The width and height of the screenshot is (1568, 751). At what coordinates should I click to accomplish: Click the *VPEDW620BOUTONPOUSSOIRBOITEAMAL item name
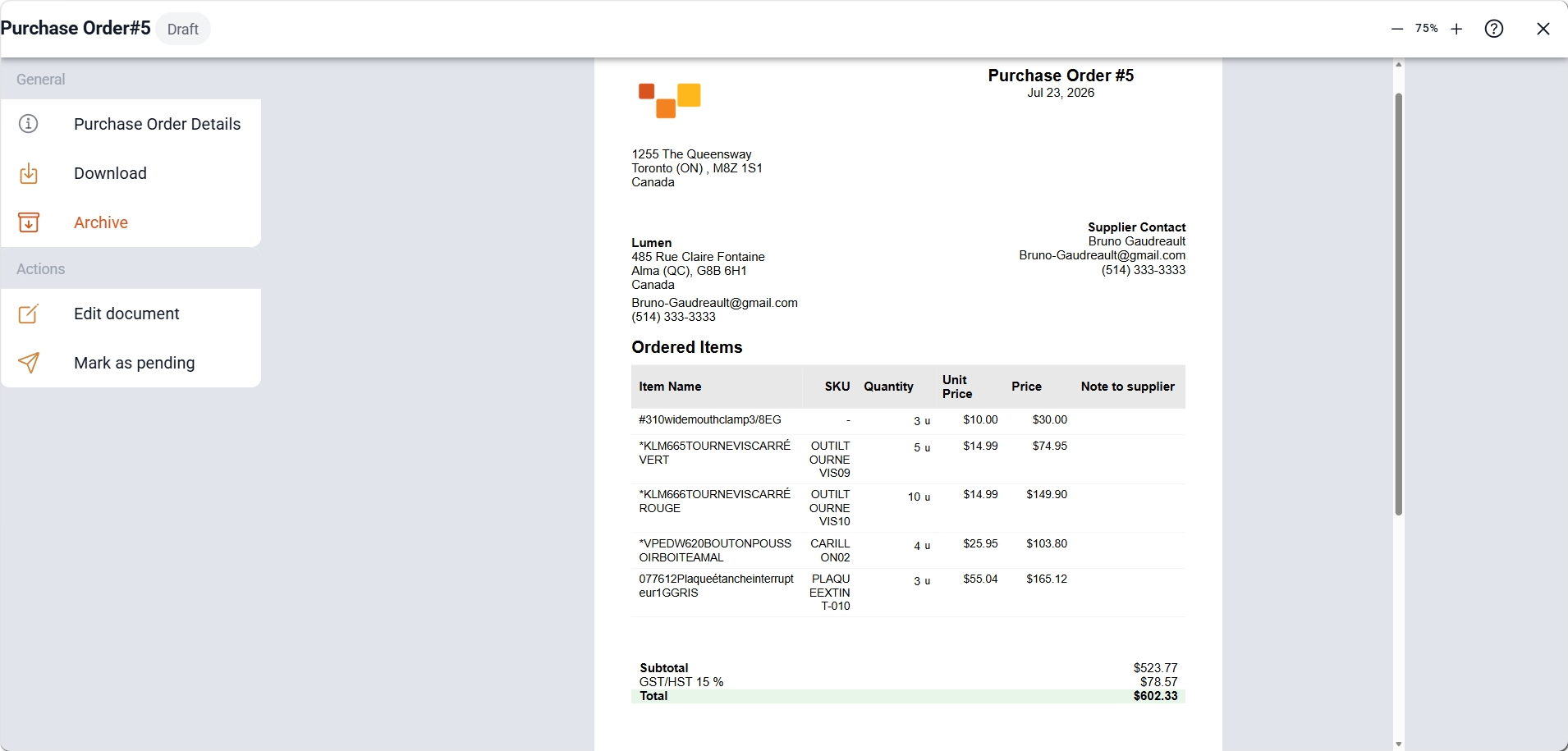click(x=715, y=551)
